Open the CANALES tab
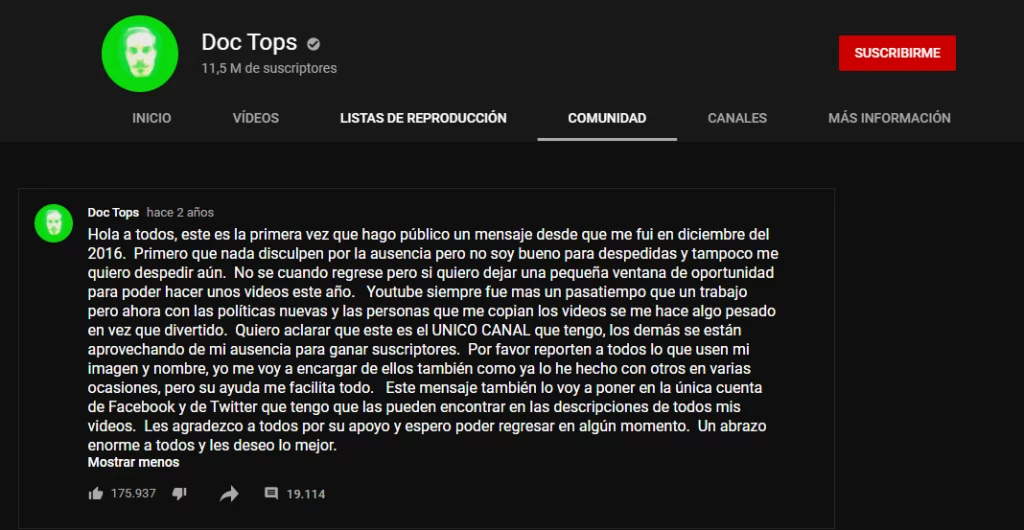The width and height of the screenshot is (1024, 530). click(x=737, y=118)
